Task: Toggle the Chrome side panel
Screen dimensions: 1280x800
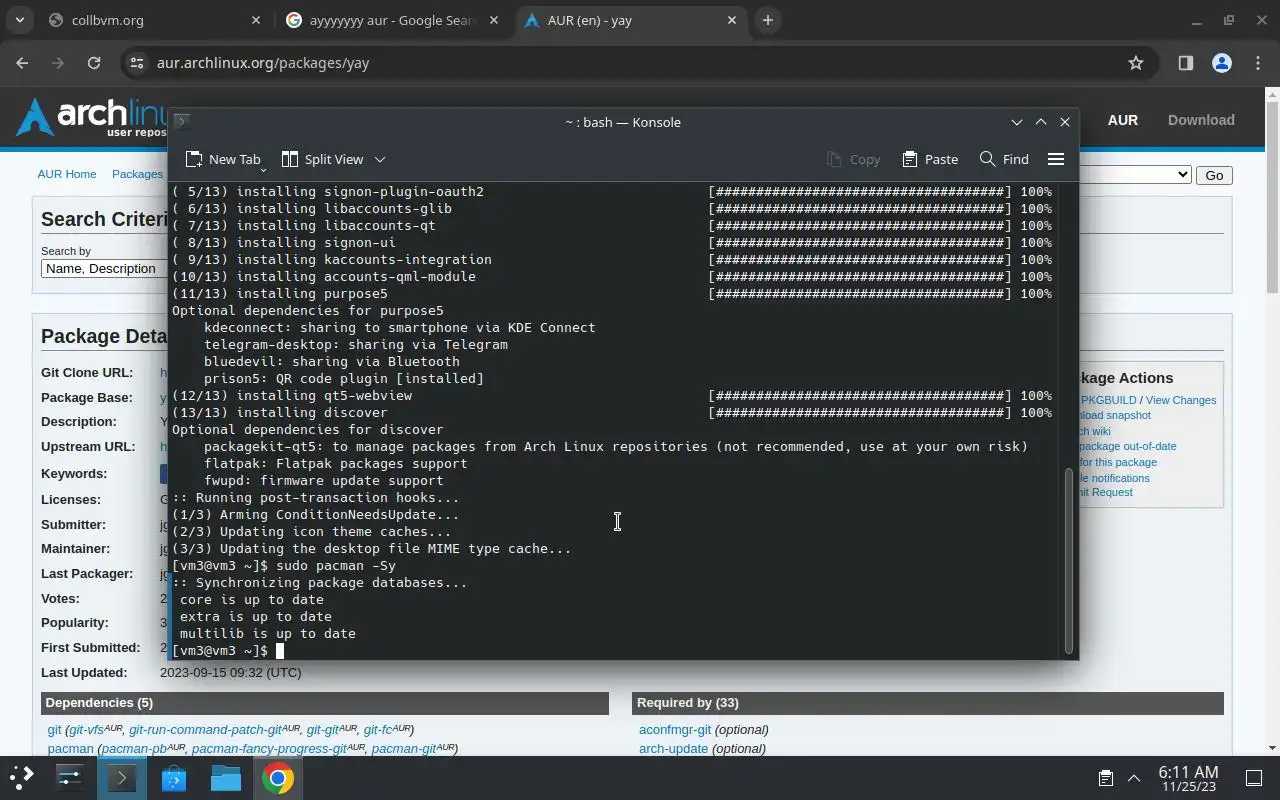Action: pyautogui.click(x=1185, y=63)
